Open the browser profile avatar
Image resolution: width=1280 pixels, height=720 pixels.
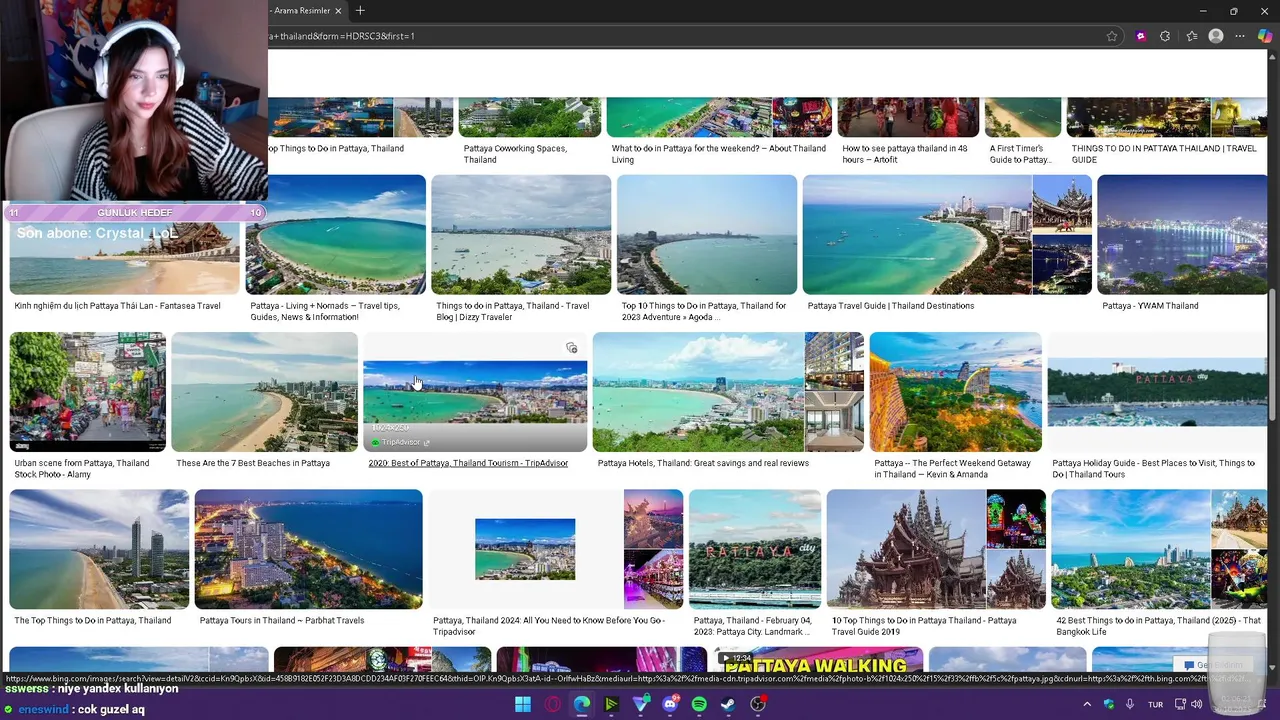tap(1216, 36)
